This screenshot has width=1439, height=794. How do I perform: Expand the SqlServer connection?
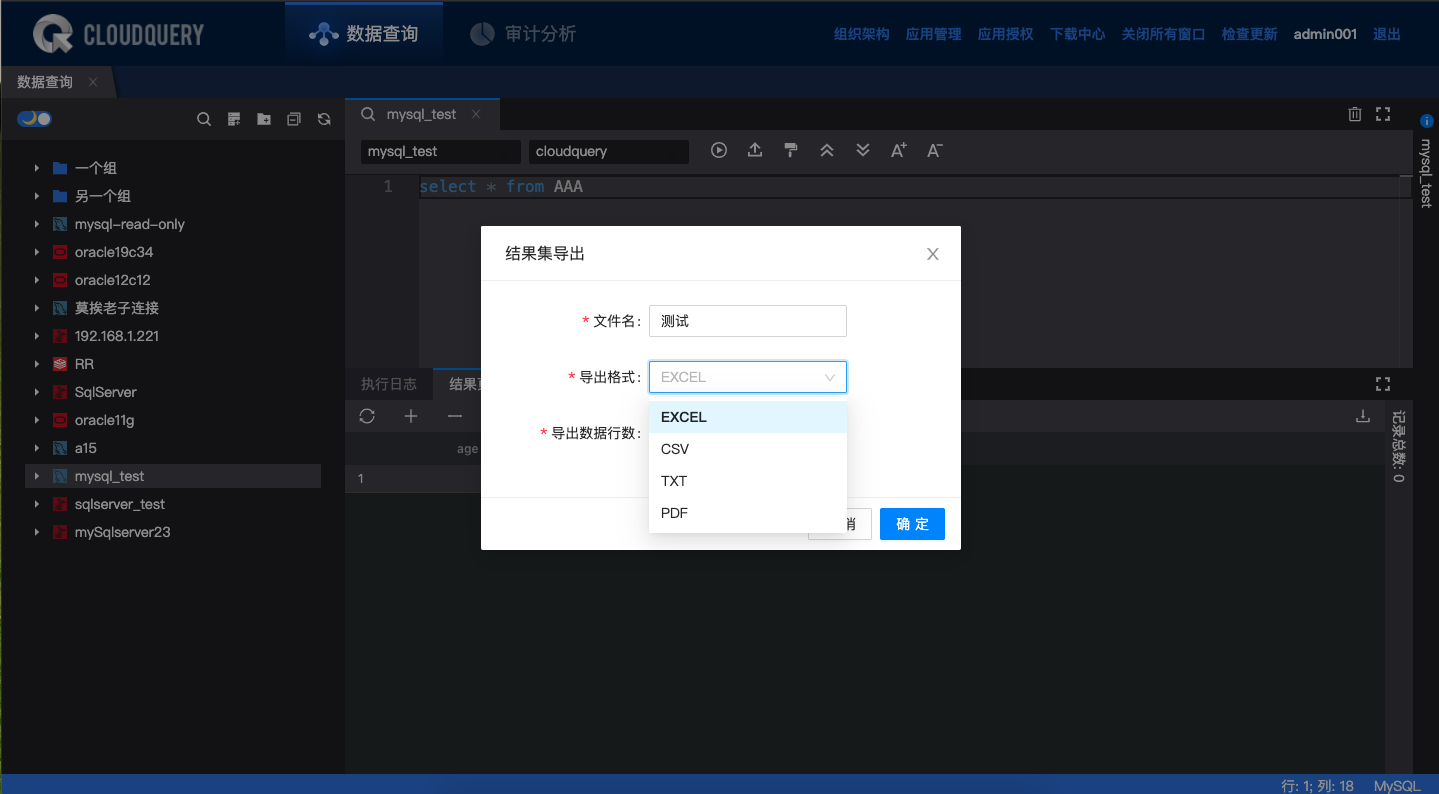[37, 392]
